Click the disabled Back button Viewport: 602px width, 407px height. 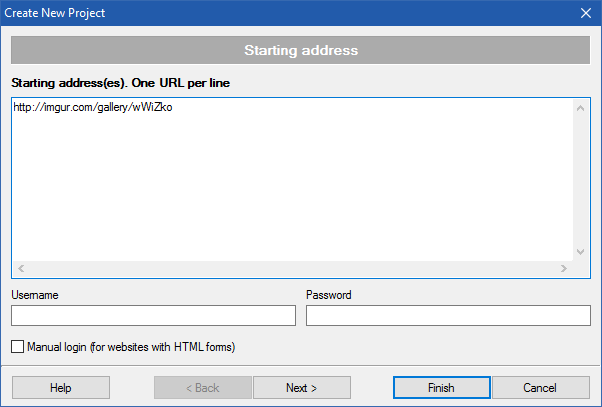point(203,388)
